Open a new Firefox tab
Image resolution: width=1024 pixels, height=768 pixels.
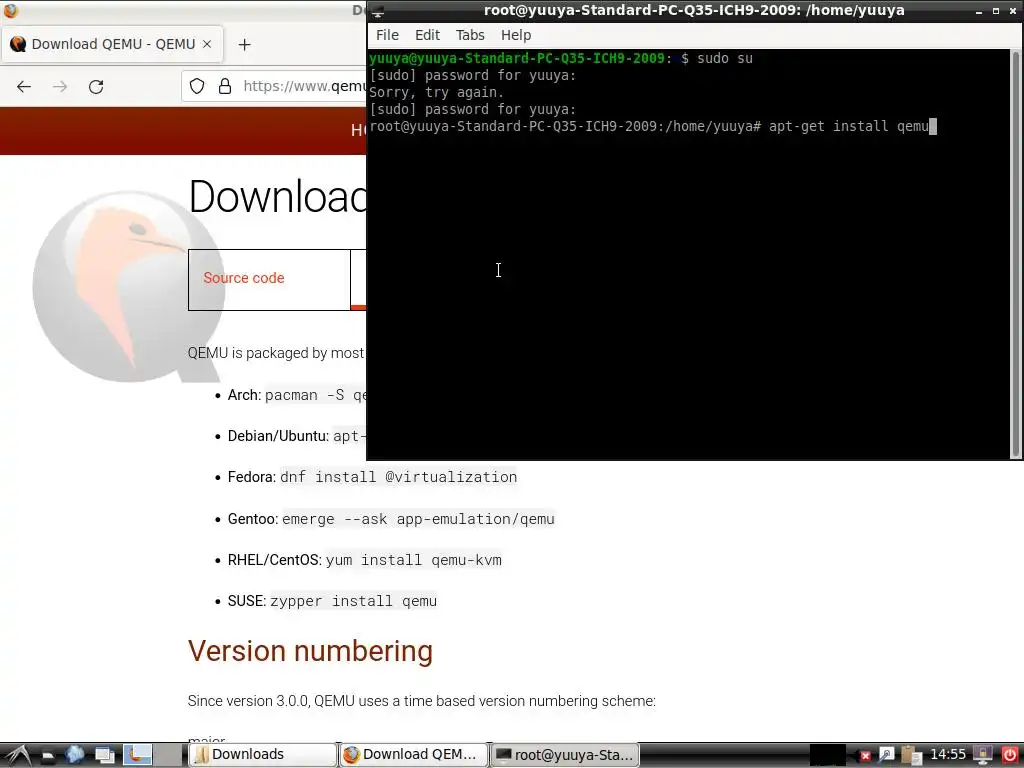244,44
